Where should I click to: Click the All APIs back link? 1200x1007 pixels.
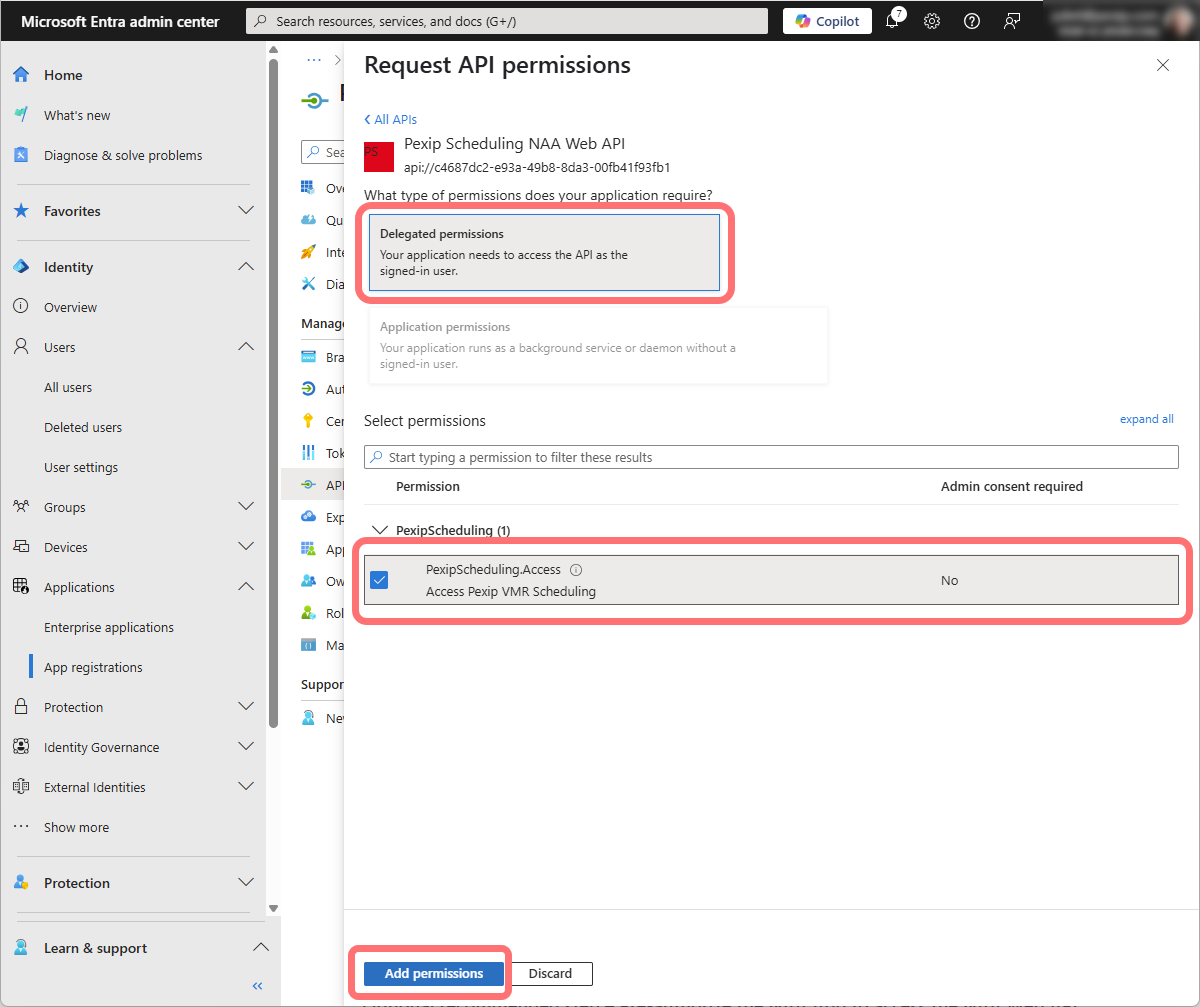point(391,119)
